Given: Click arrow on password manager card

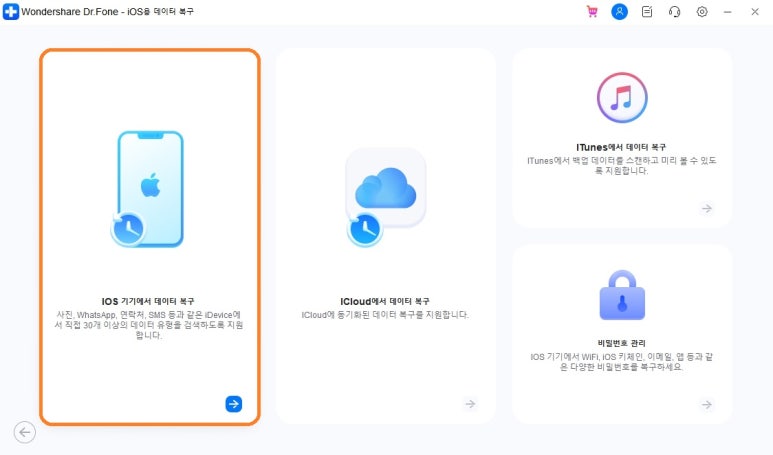Looking at the screenshot, I should (x=707, y=405).
